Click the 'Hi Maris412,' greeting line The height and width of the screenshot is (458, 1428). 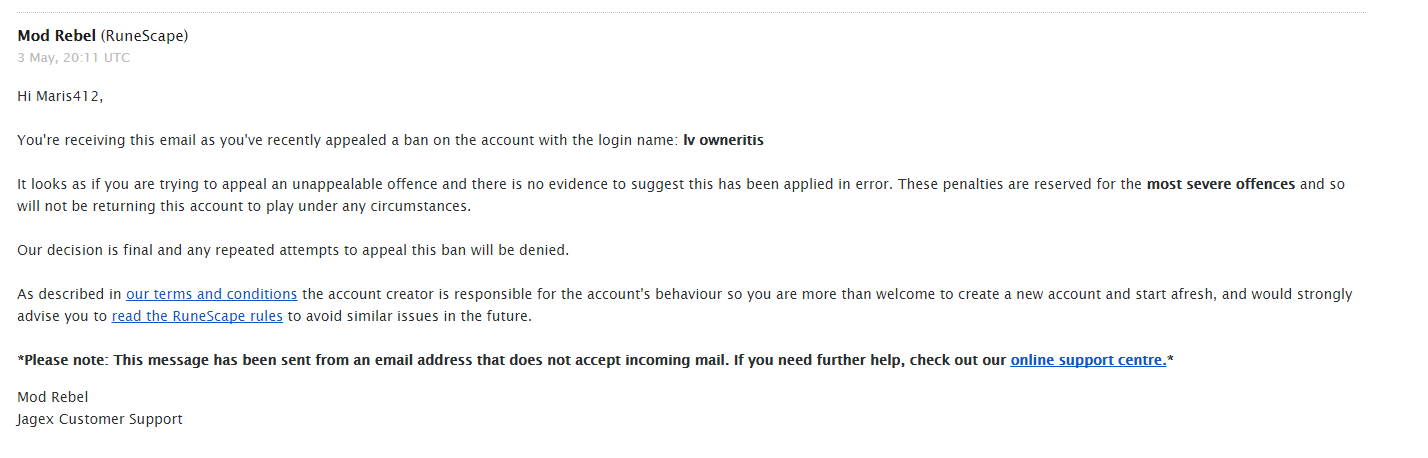(60, 96)
